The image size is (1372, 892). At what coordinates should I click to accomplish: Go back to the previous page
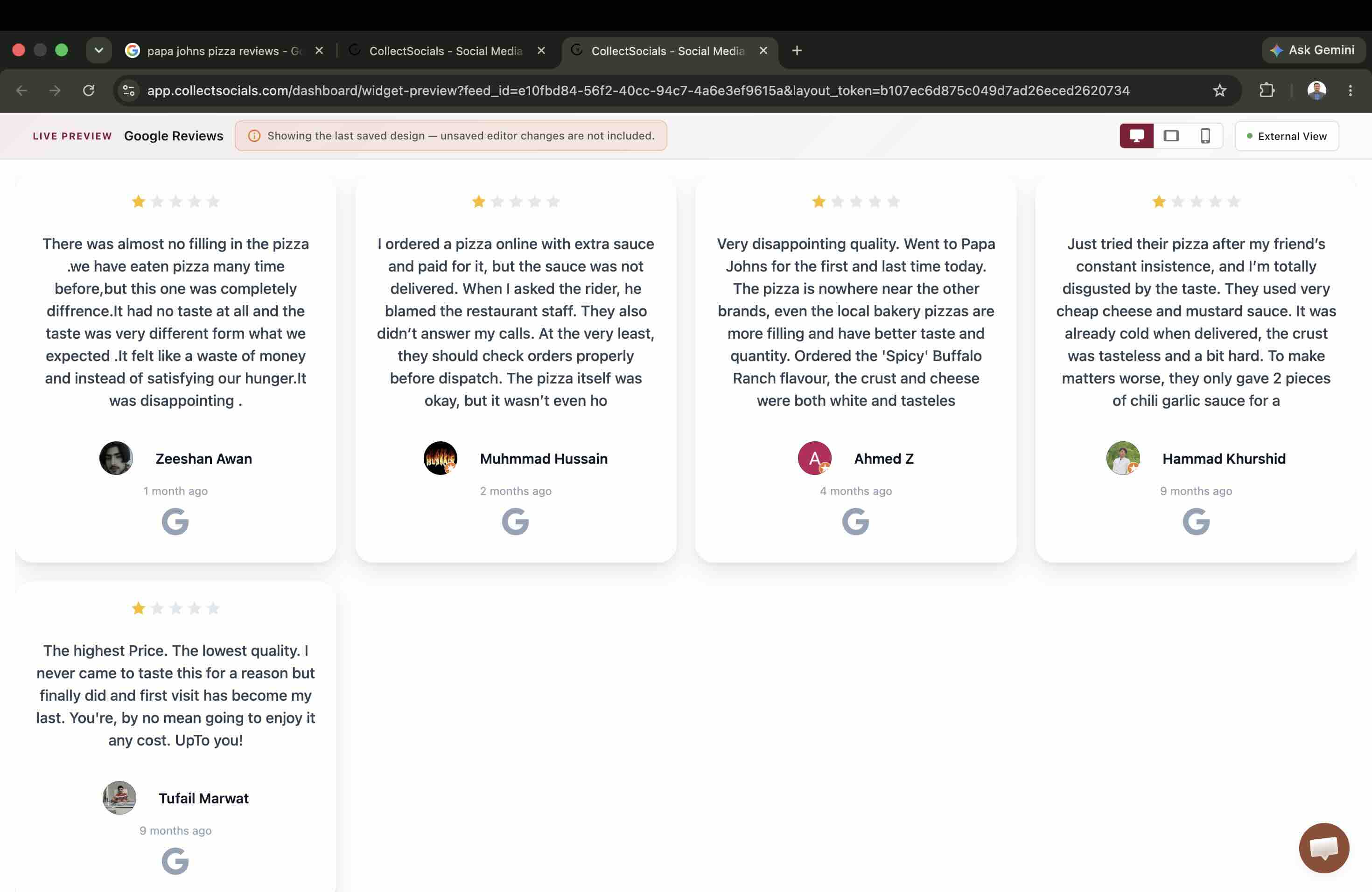[22, 91]
